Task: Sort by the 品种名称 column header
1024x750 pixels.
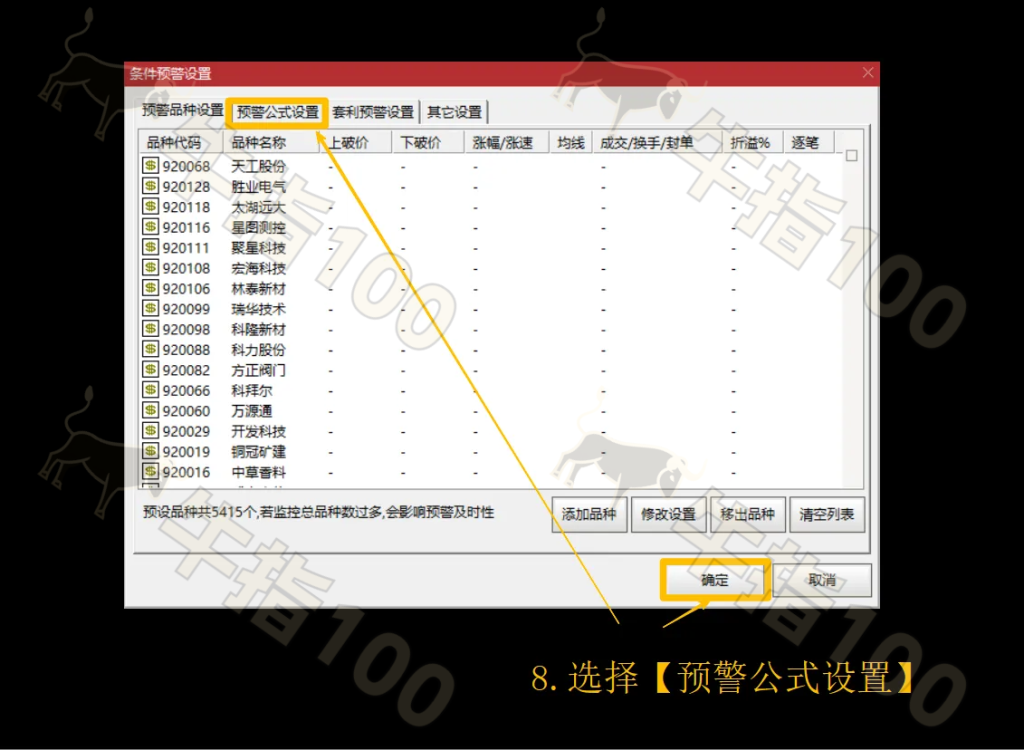Action: pyautogui.click(x=271, y=142)
